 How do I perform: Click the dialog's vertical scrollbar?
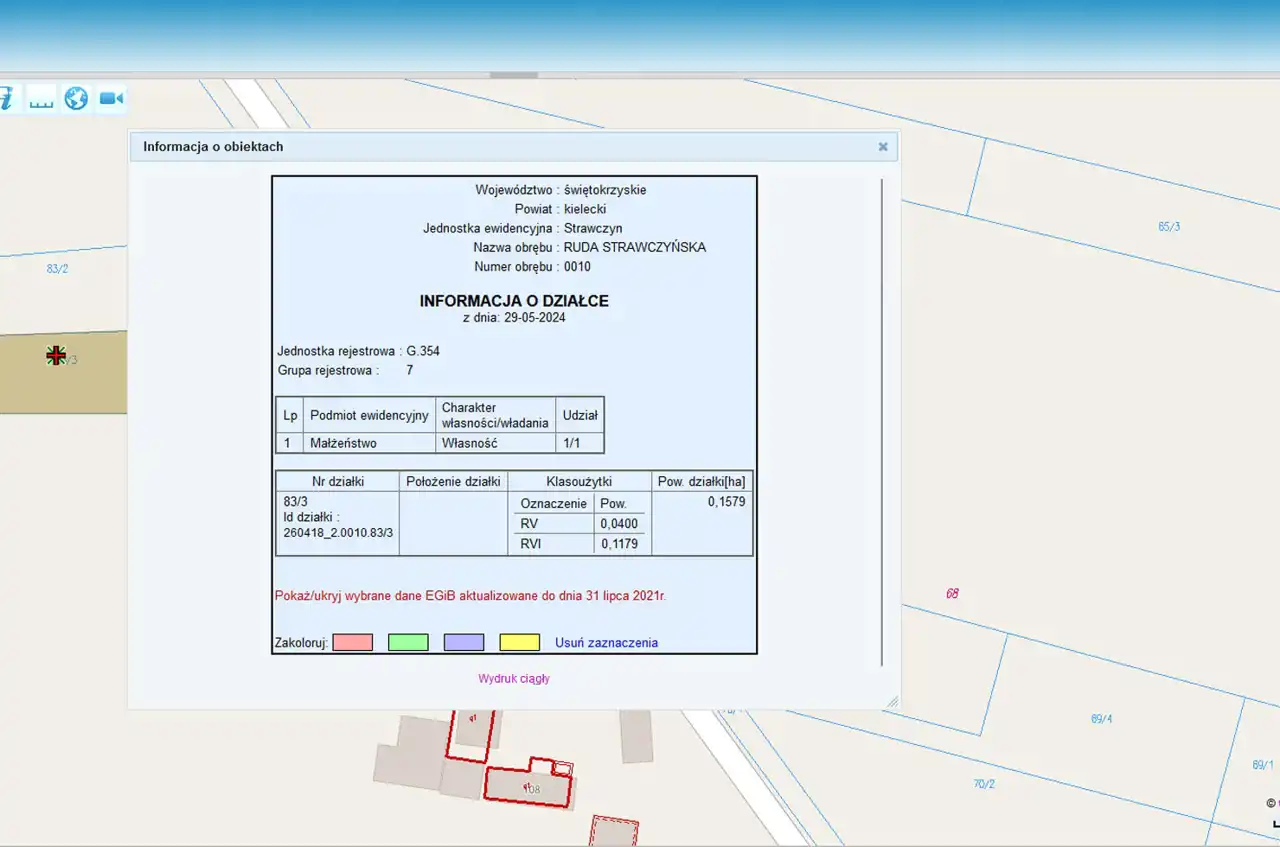882,420
